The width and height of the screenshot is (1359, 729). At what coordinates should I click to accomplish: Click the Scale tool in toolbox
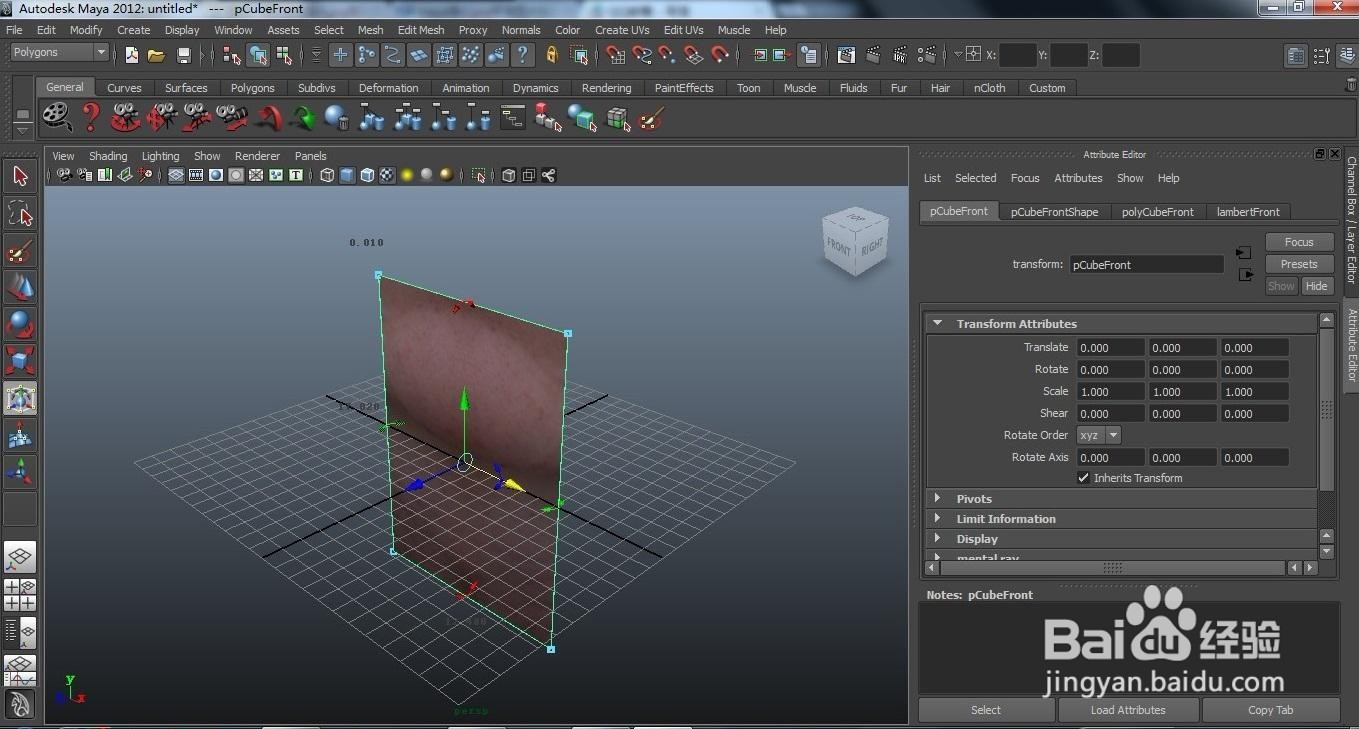(x=20, y=360)
